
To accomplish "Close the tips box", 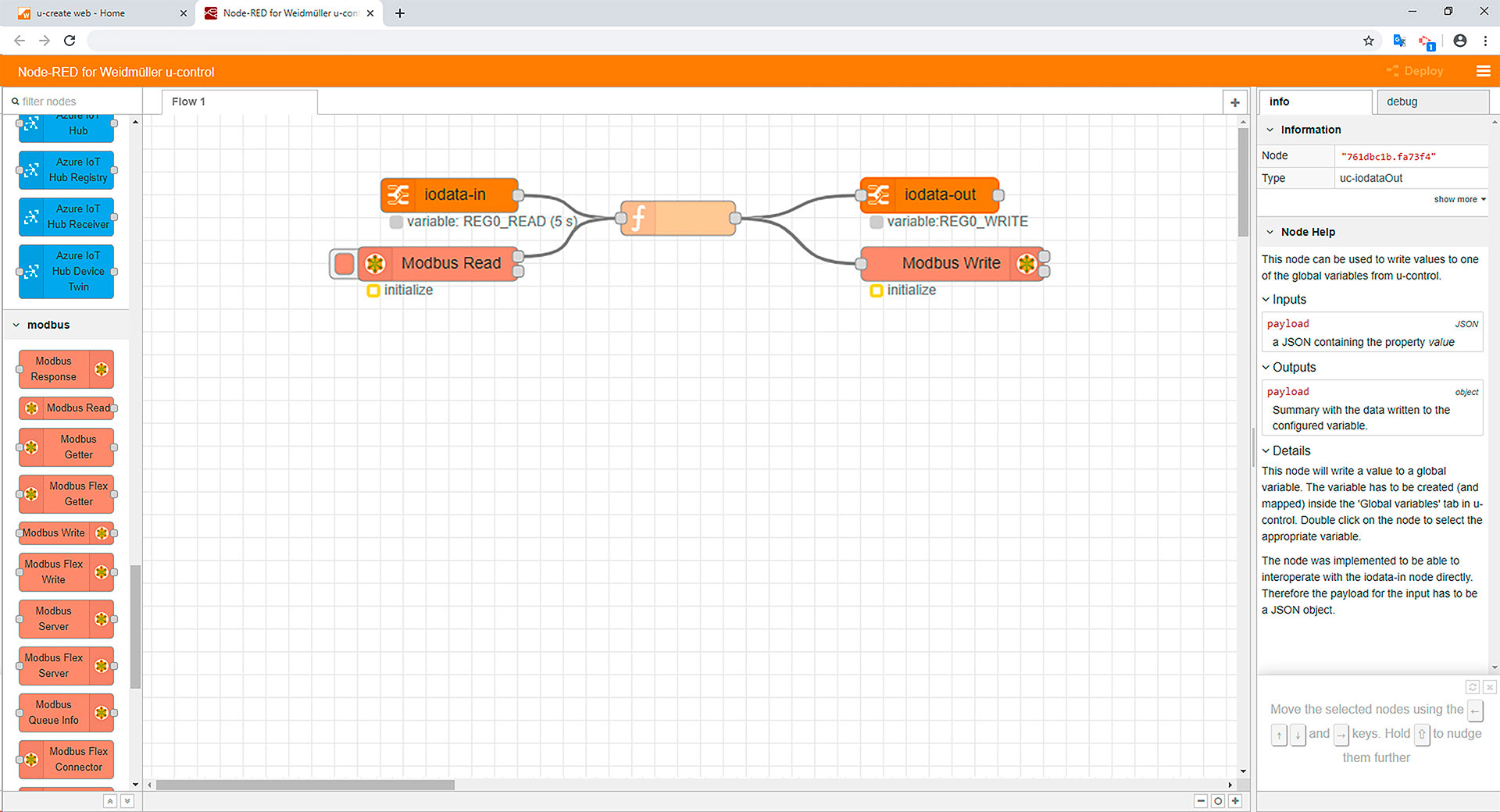I will click(1490, 687).
